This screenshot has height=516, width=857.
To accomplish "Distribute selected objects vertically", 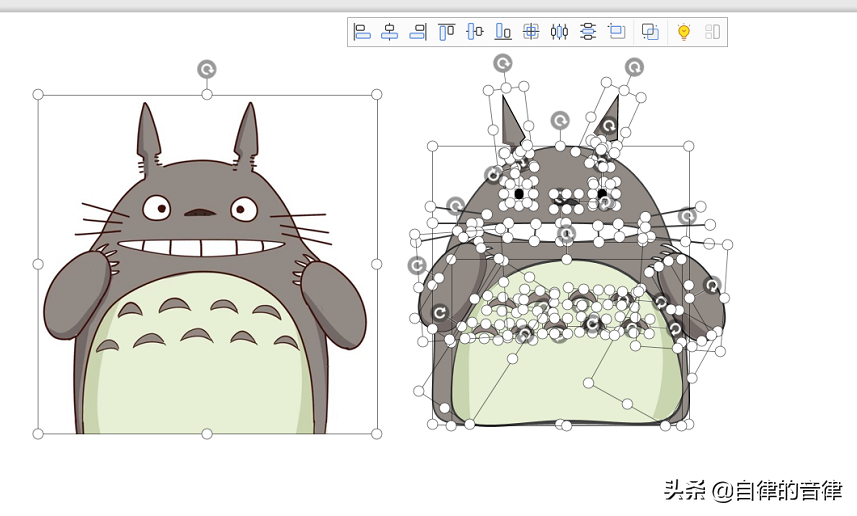I will click(x=588, y=32).
